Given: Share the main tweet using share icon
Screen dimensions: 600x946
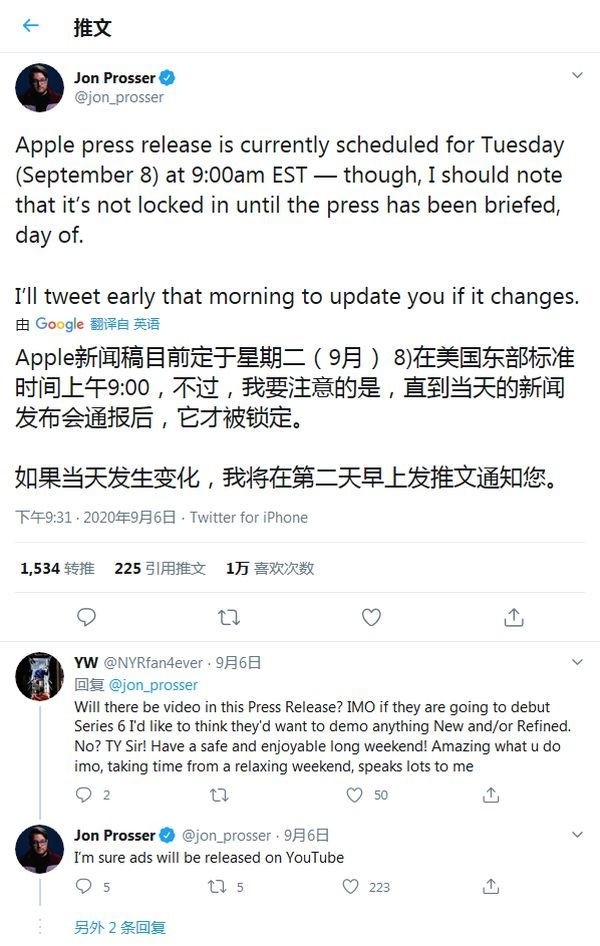Looking at the screenshot, I should point(513,617).
